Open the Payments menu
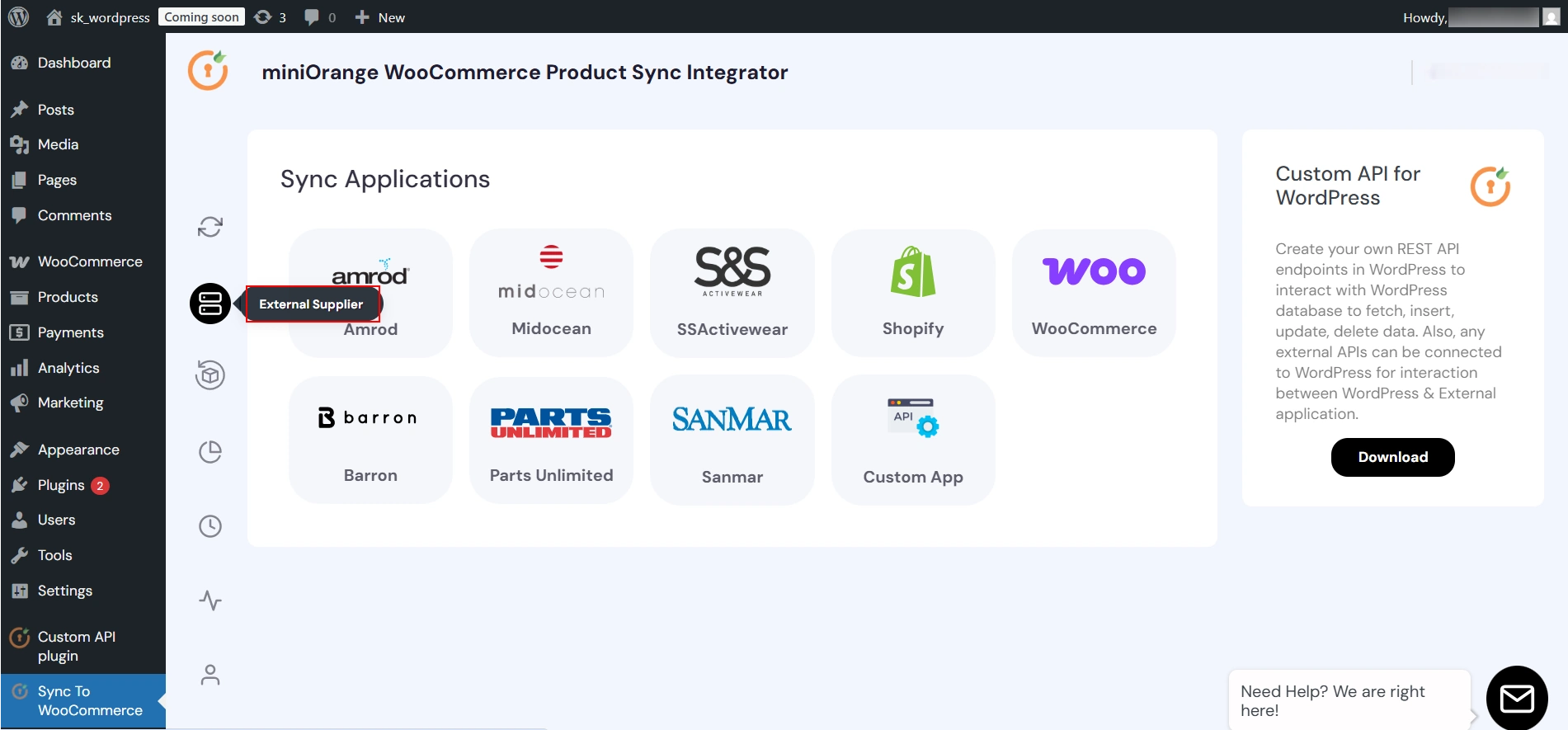The height and width of the screenshot is (730, 1568). (82, 332)
